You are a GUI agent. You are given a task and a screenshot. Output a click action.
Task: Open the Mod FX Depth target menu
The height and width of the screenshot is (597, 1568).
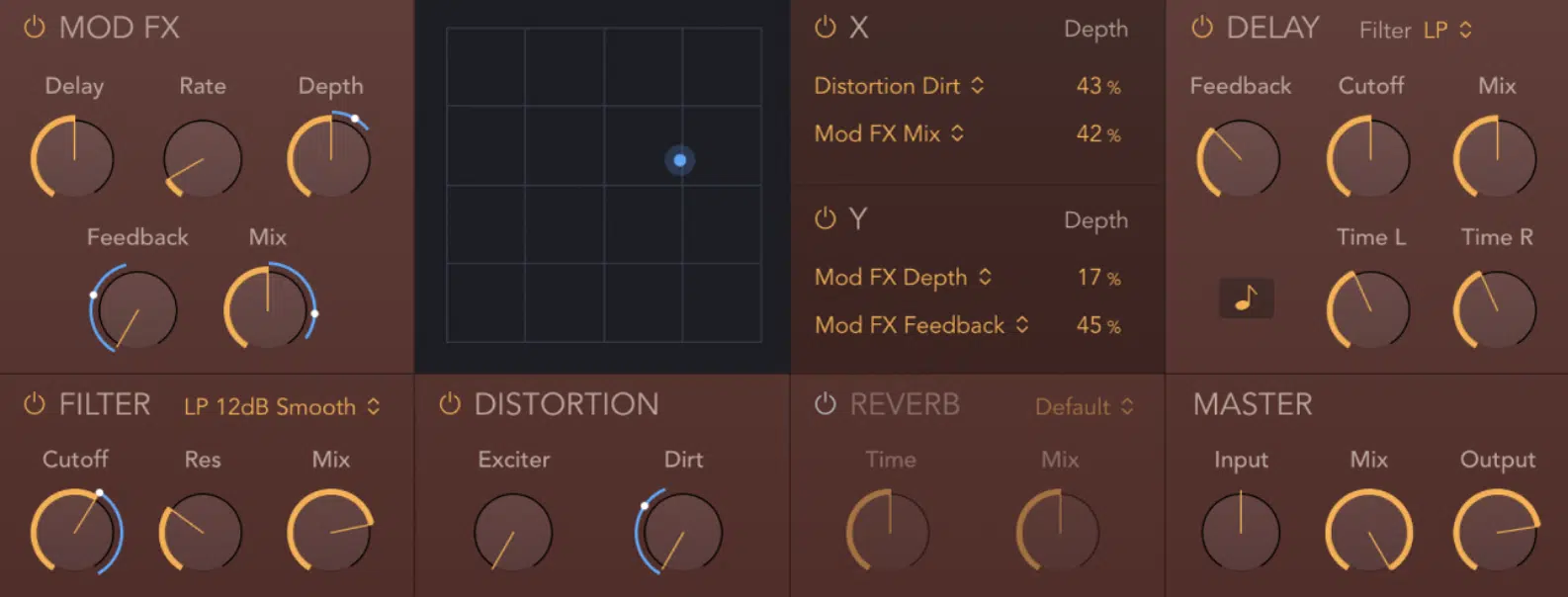click(x=903, y=278)
